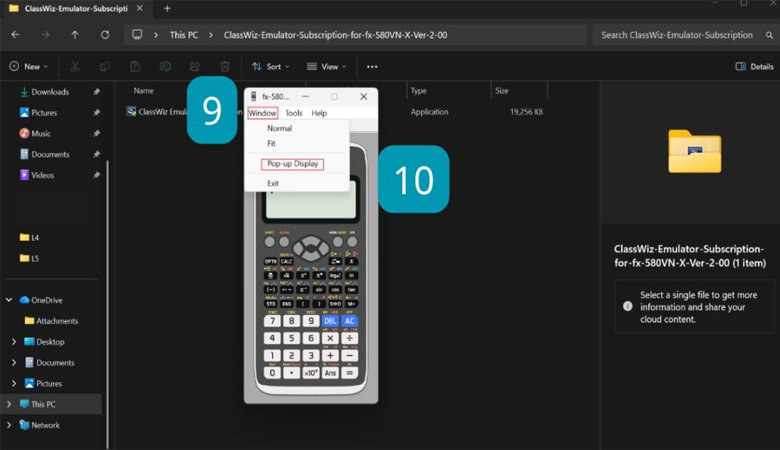The width and height of the screenshot is (780, 450).
Task: Open the L4 folder in sidebar
Action: [35, 238]
